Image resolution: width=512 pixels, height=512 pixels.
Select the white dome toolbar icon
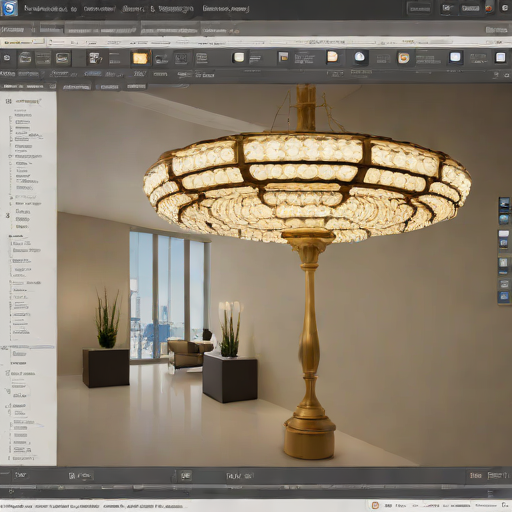tap(359, 57)
